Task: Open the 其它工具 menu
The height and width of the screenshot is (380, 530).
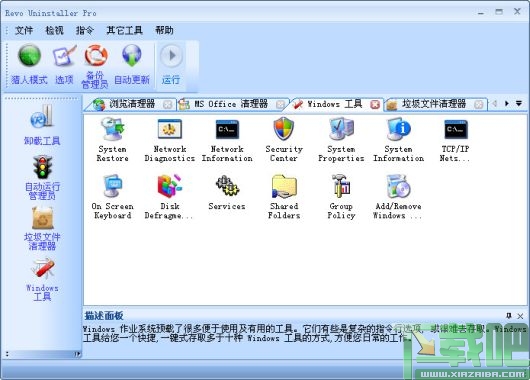Action: [124, 30]
